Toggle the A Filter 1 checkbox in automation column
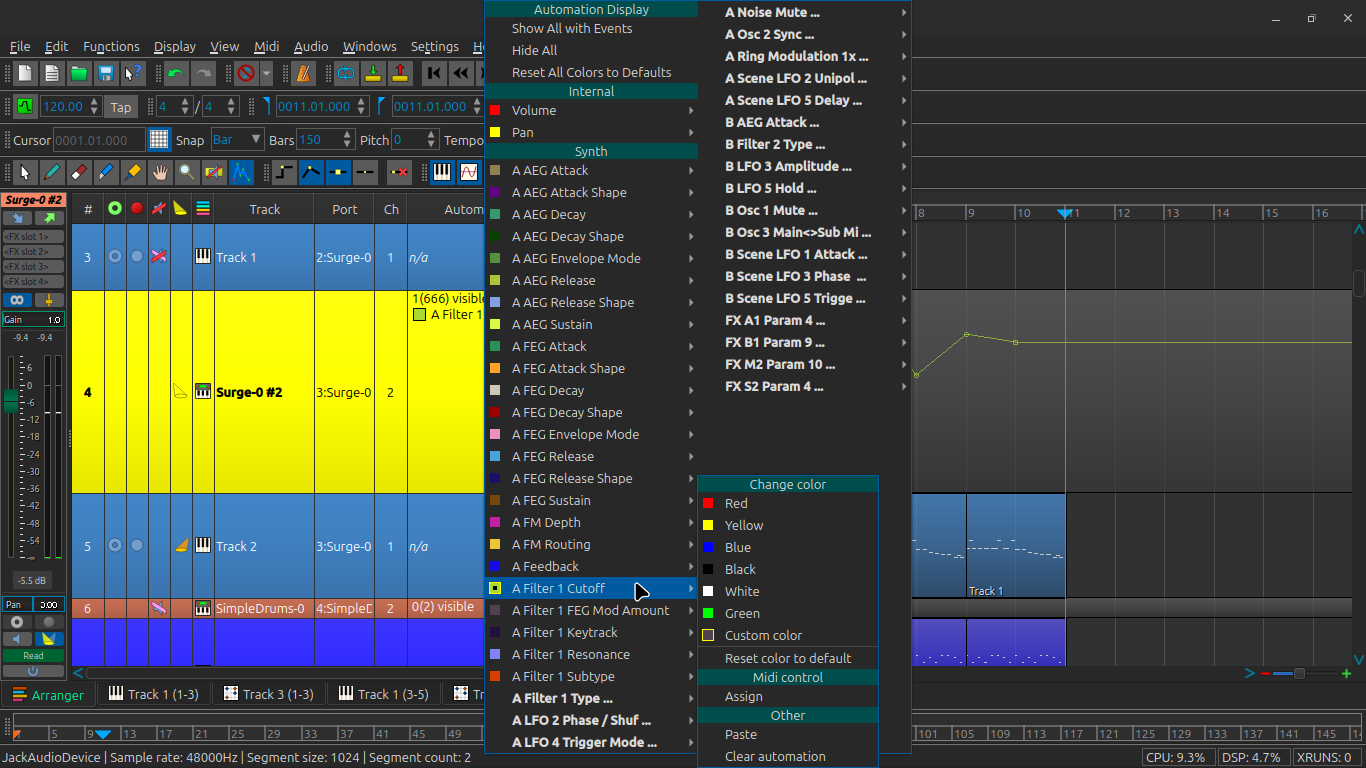 (420, 315)
